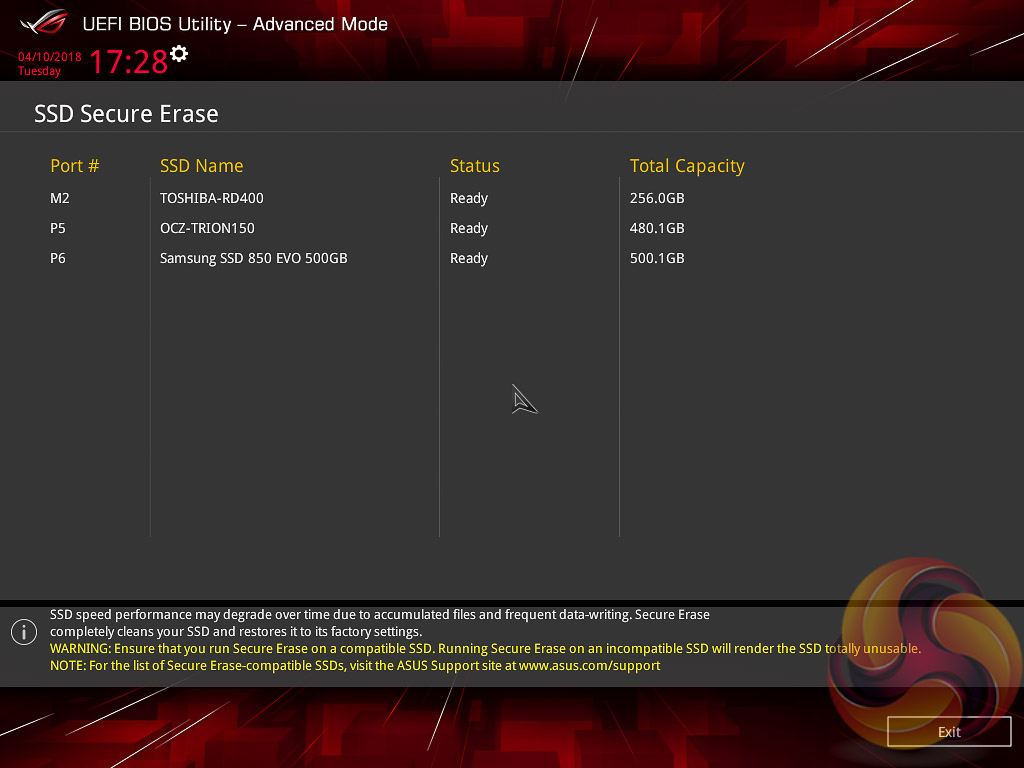Screen dimensions: 1024x768
Task: Click the UEFI BIOS Utility – Advanced Mode title
Action: 235,24
